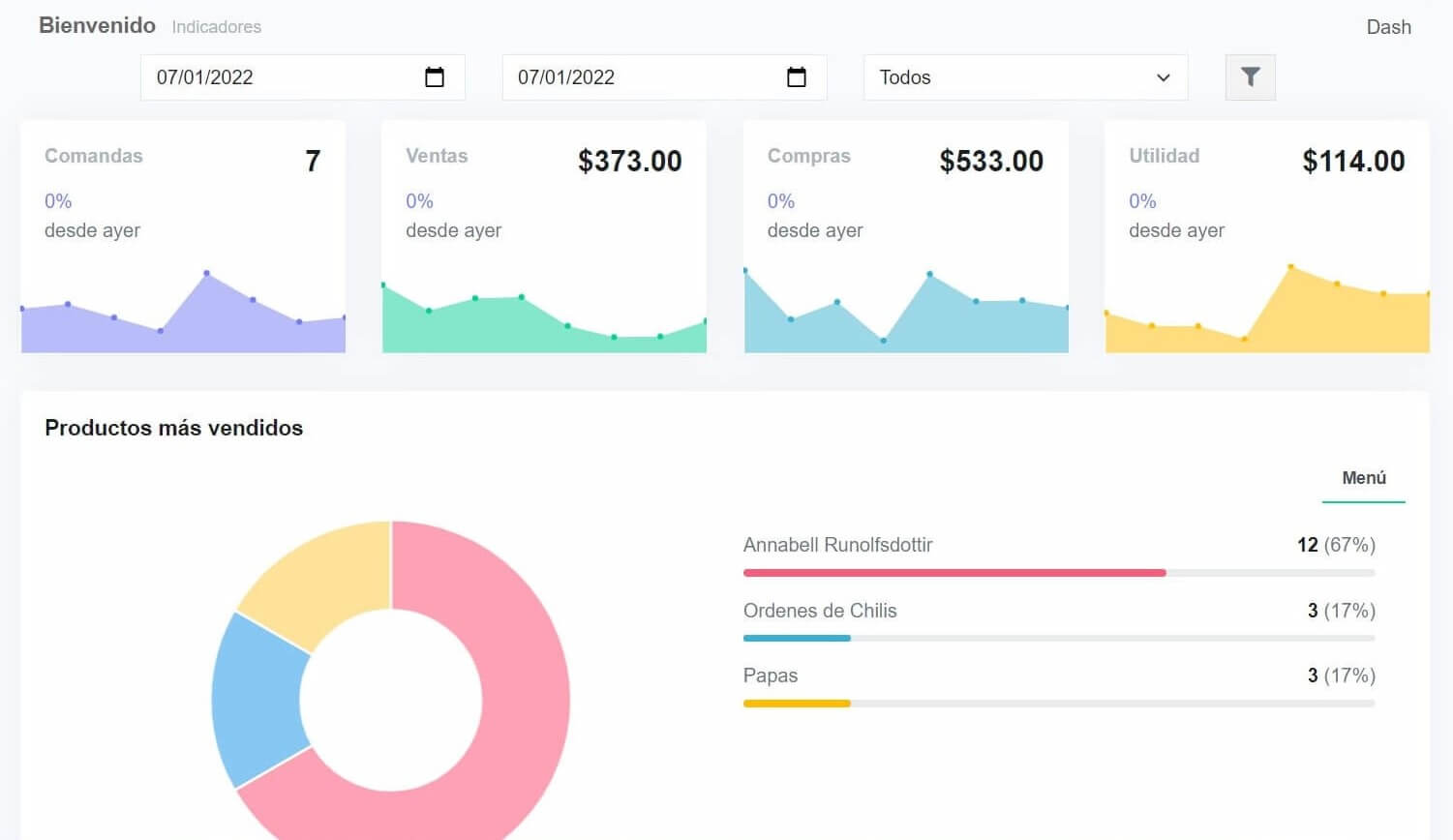The height and width of the screenshot is (840, 1453).
Task: Click the Utilidad yellow area chart
Action: pyautogui.click(x=1267, y=310)
